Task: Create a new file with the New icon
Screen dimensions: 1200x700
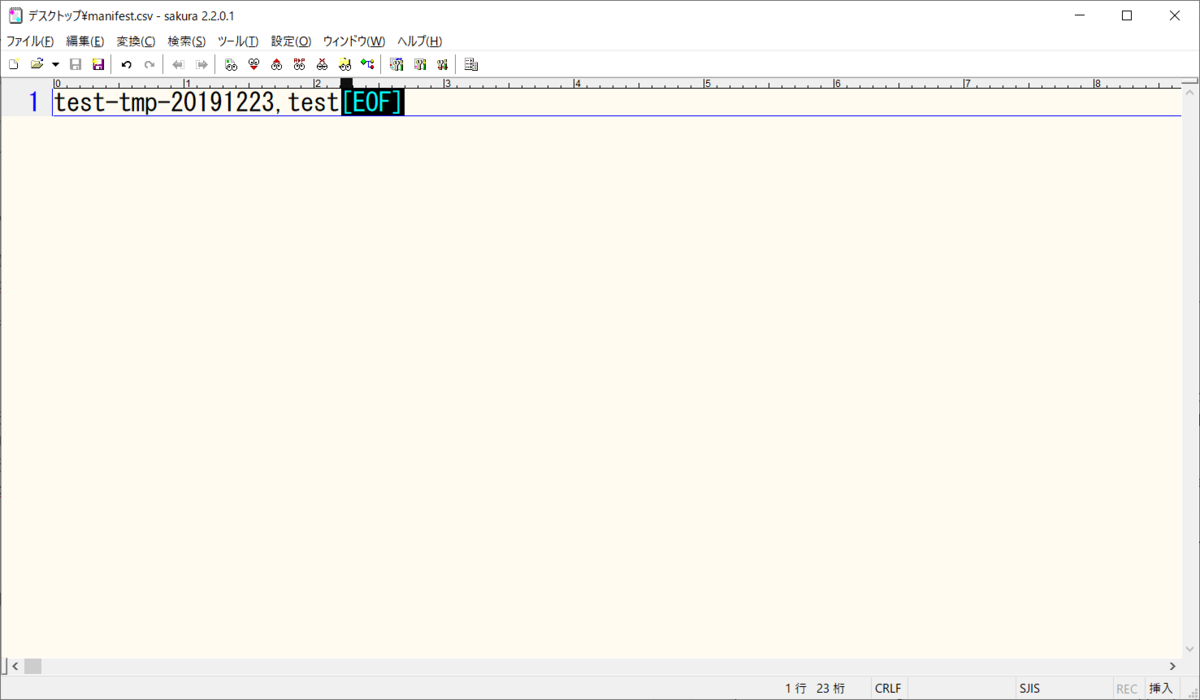Action: point(13,64)
